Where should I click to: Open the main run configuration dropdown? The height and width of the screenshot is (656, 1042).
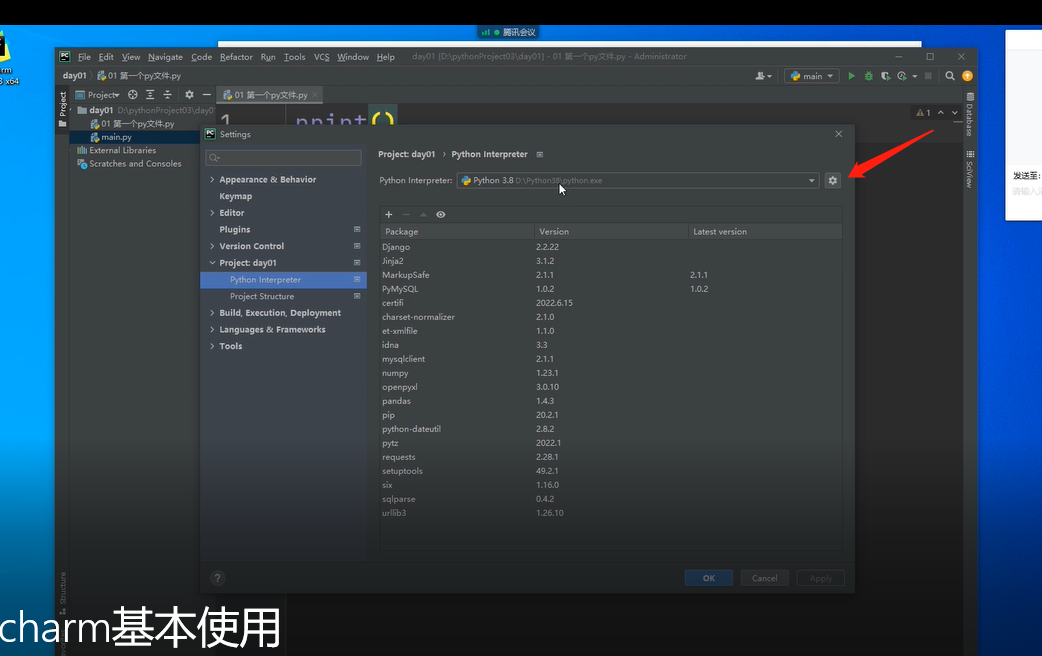(811, 76)
